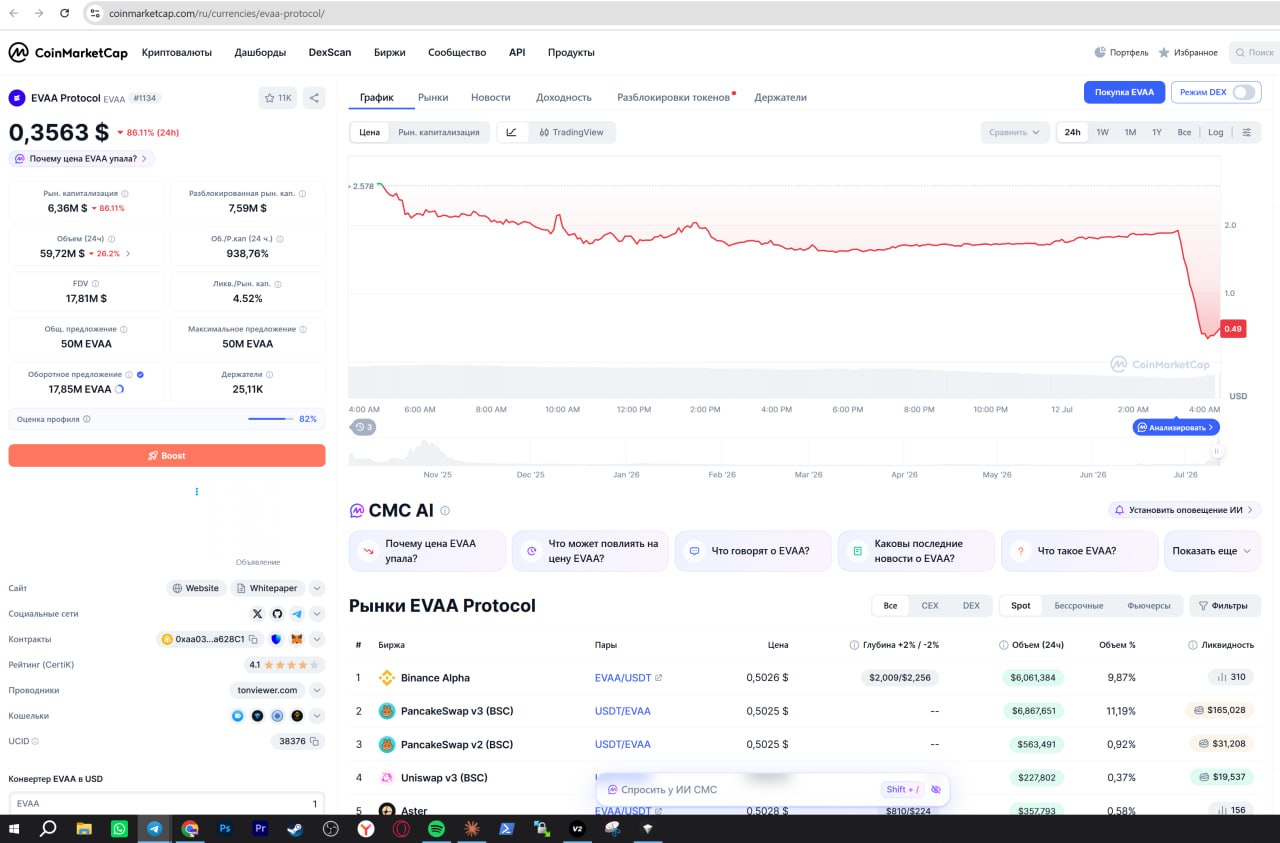Click the browser address bar URL

point(217,14)
